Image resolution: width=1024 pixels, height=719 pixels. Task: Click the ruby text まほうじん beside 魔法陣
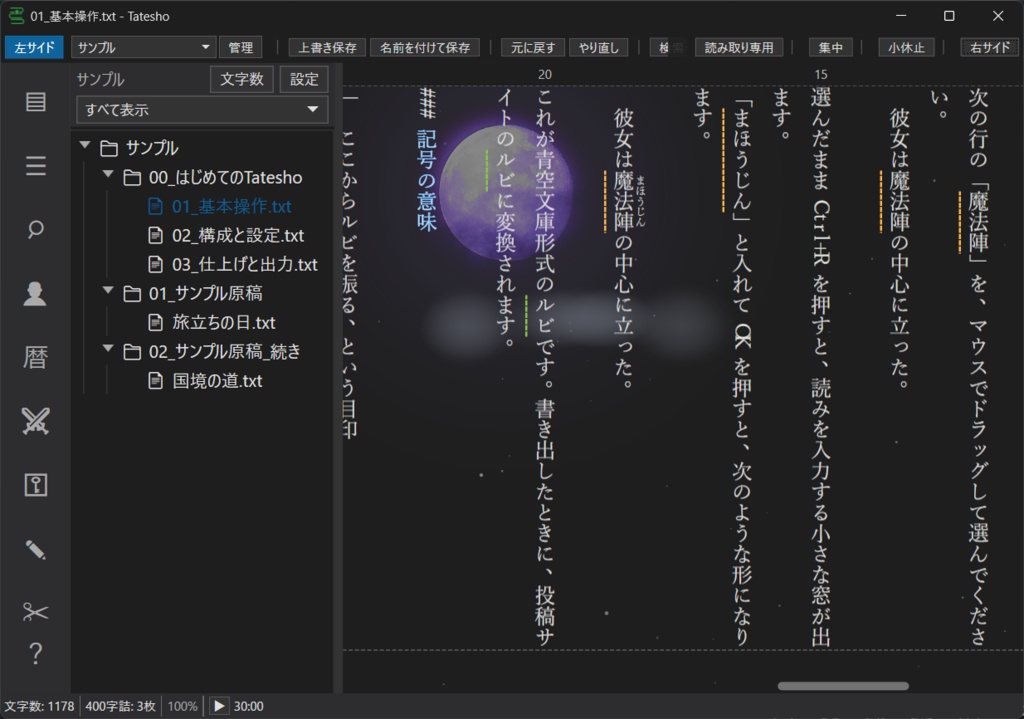tap(640, 201)
